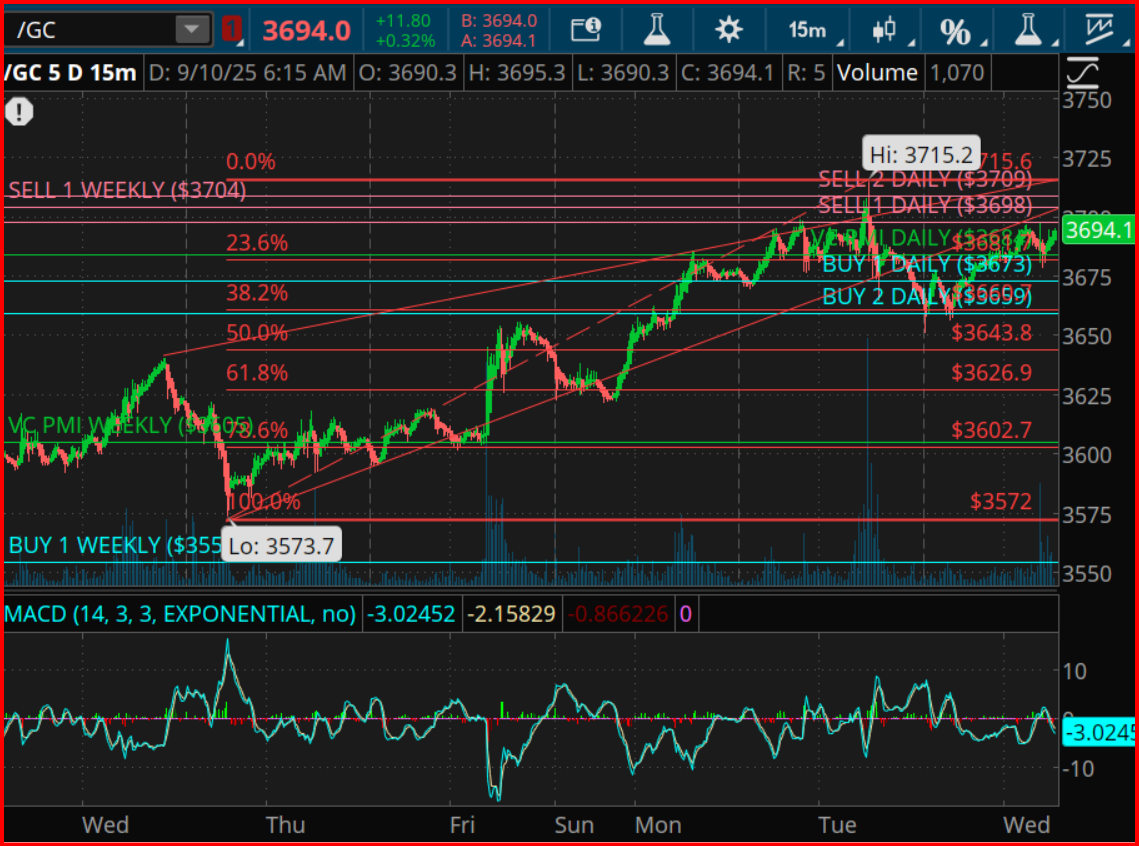Click the green 3694.1 current price tag

(1098, 230)
